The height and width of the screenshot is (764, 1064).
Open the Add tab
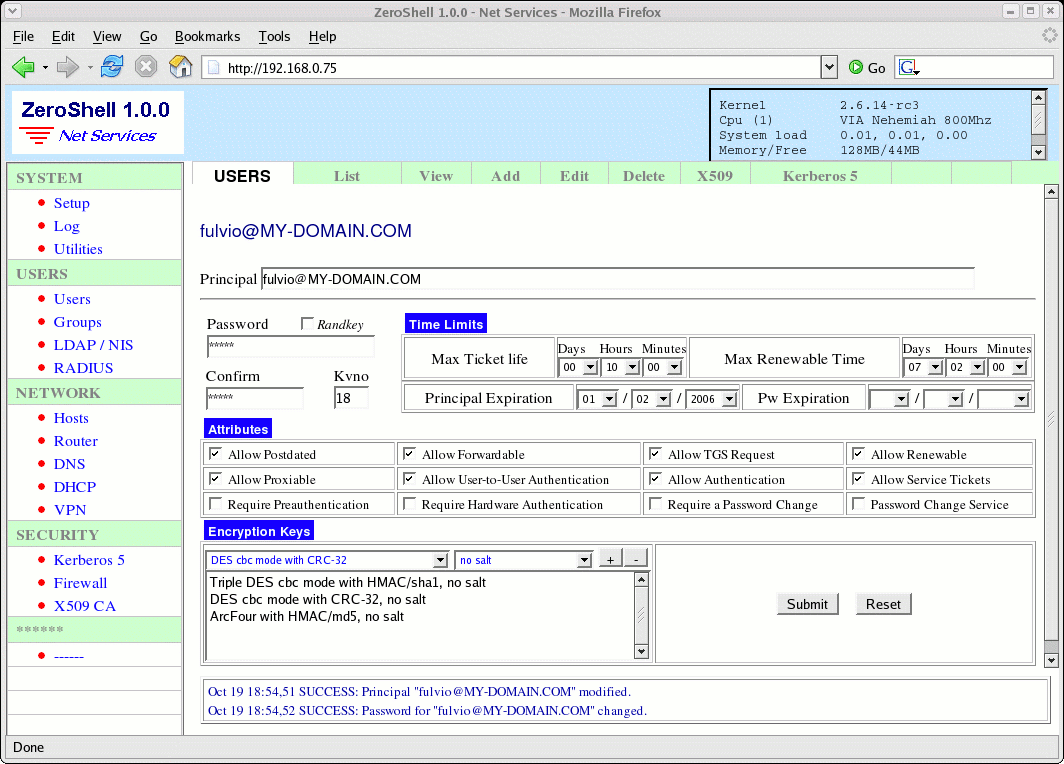click(506, 176)
